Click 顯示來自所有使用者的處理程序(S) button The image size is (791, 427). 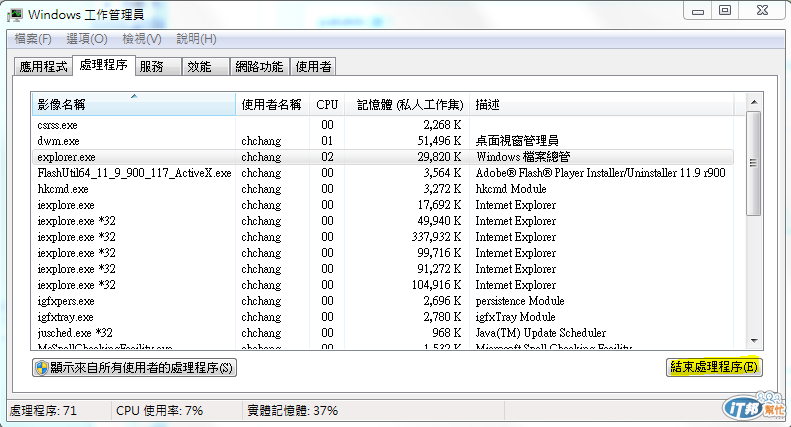pos(135,367)
